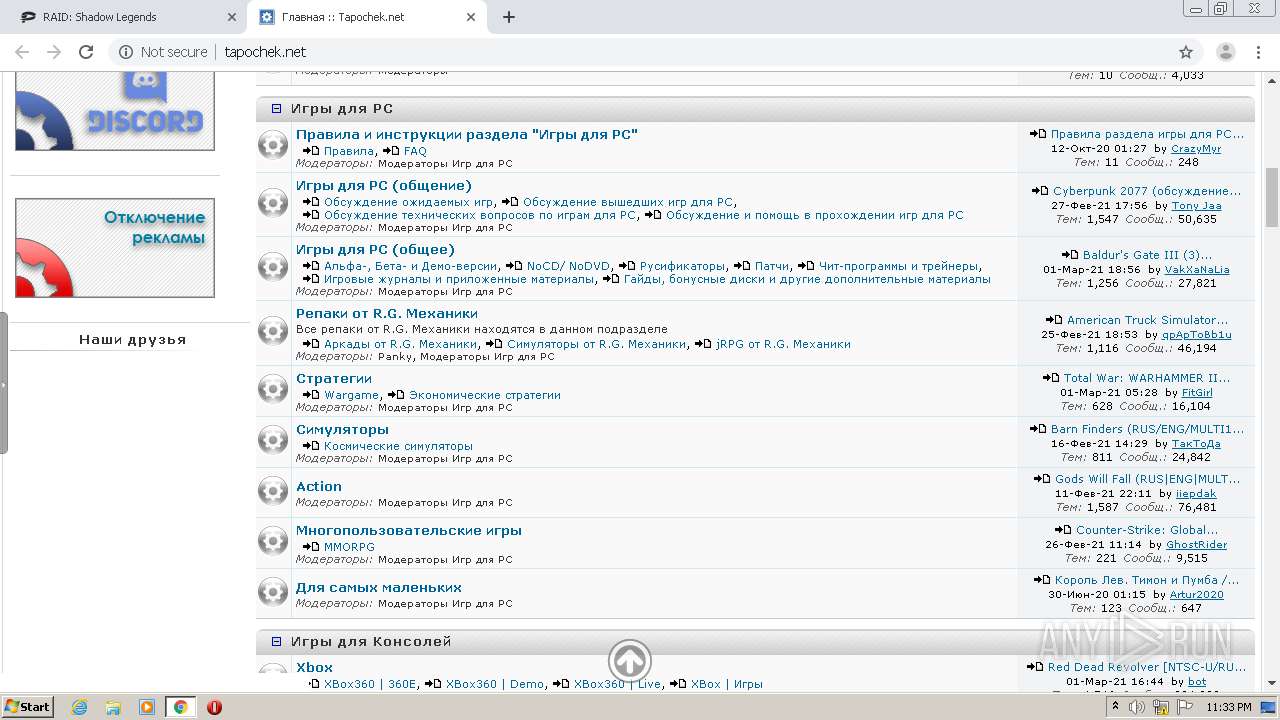Open Стратегии forum

point(334,378)
